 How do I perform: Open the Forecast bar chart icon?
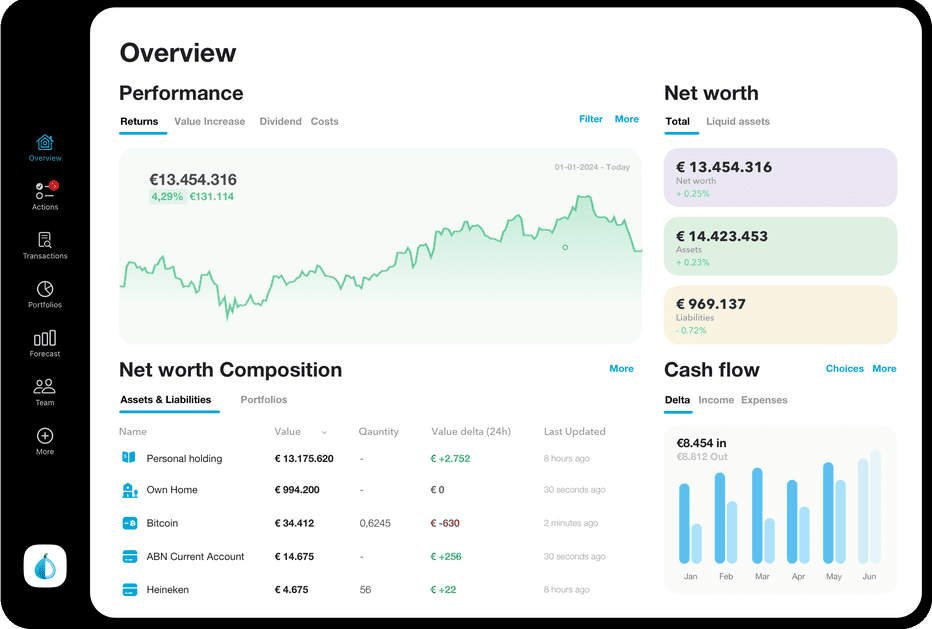tap(45, 338)
